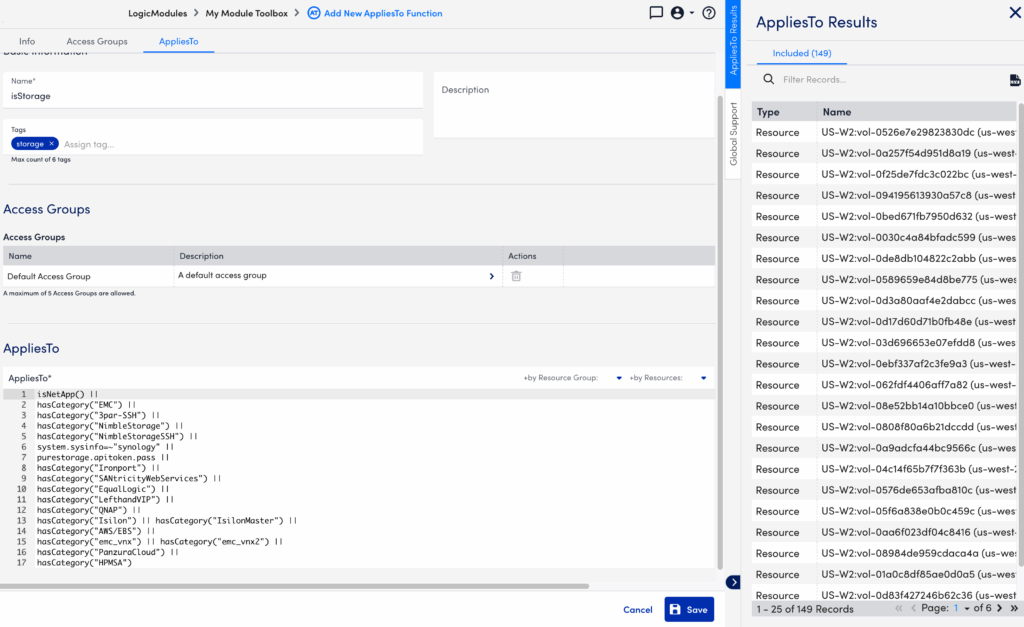
Task: Click the AT icon beside Add New AppliesTo Function
Action: click(315, 12)
